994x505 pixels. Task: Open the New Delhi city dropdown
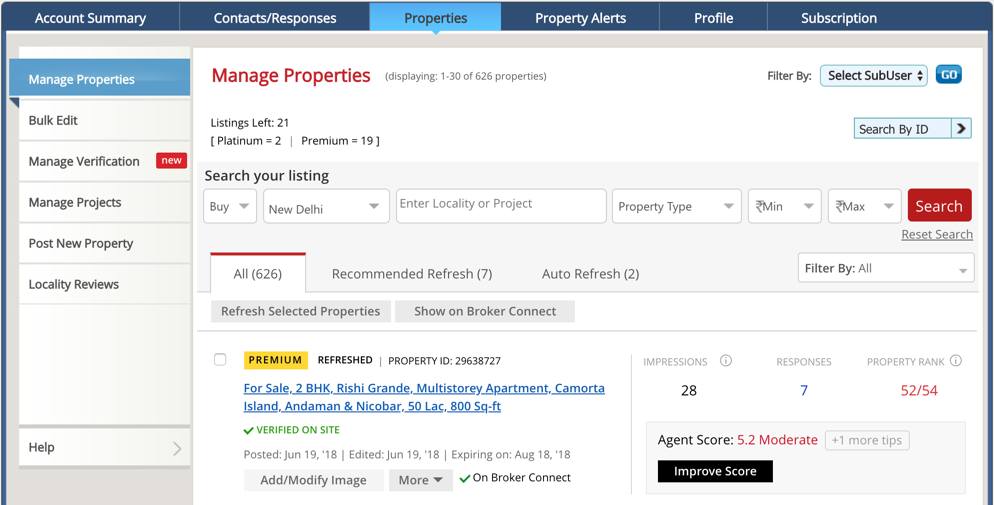click(325, 207)
